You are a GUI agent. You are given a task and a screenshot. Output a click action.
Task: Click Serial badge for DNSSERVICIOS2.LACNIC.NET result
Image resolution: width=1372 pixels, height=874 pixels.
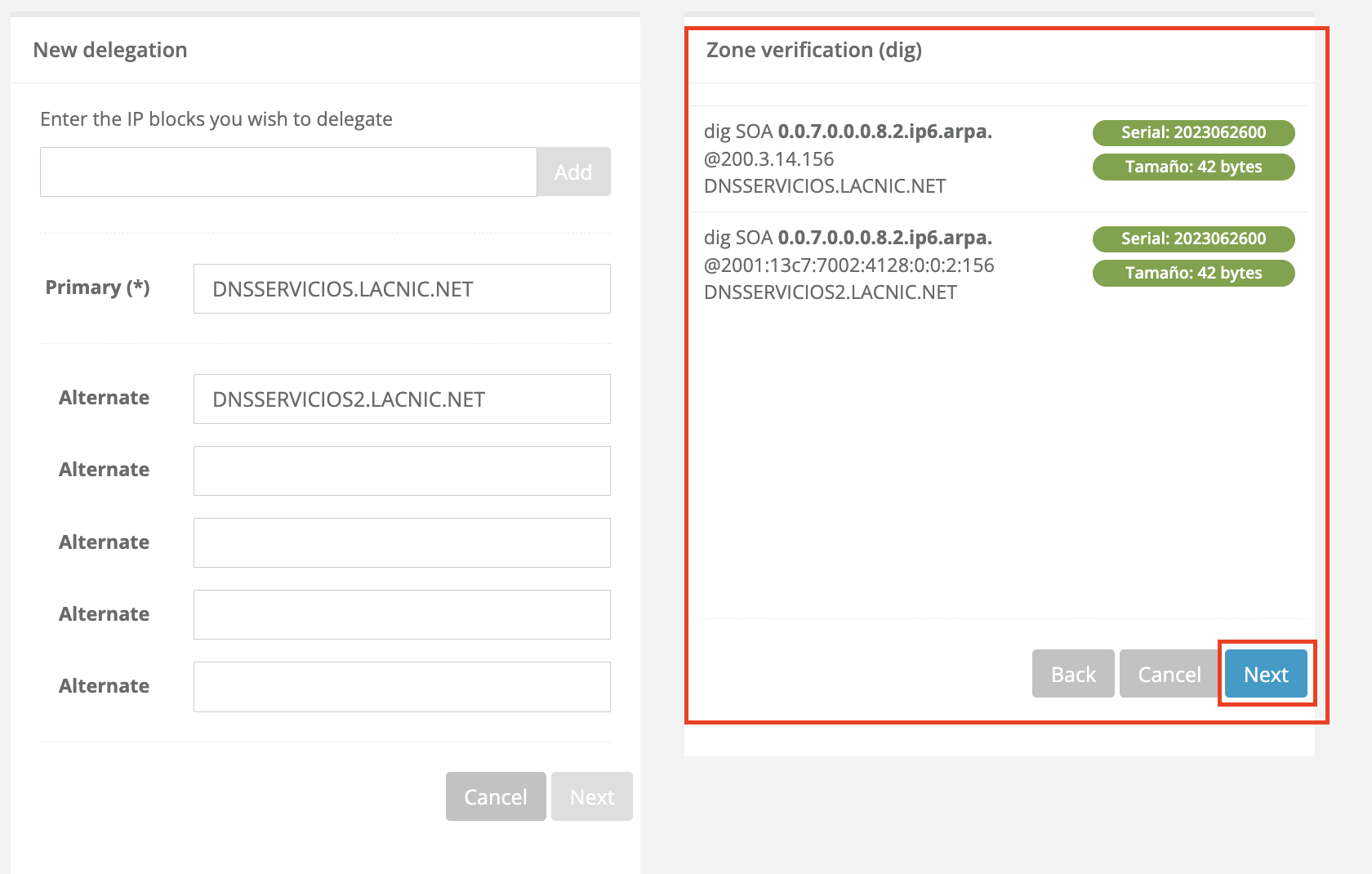(x=1193, y=239)
